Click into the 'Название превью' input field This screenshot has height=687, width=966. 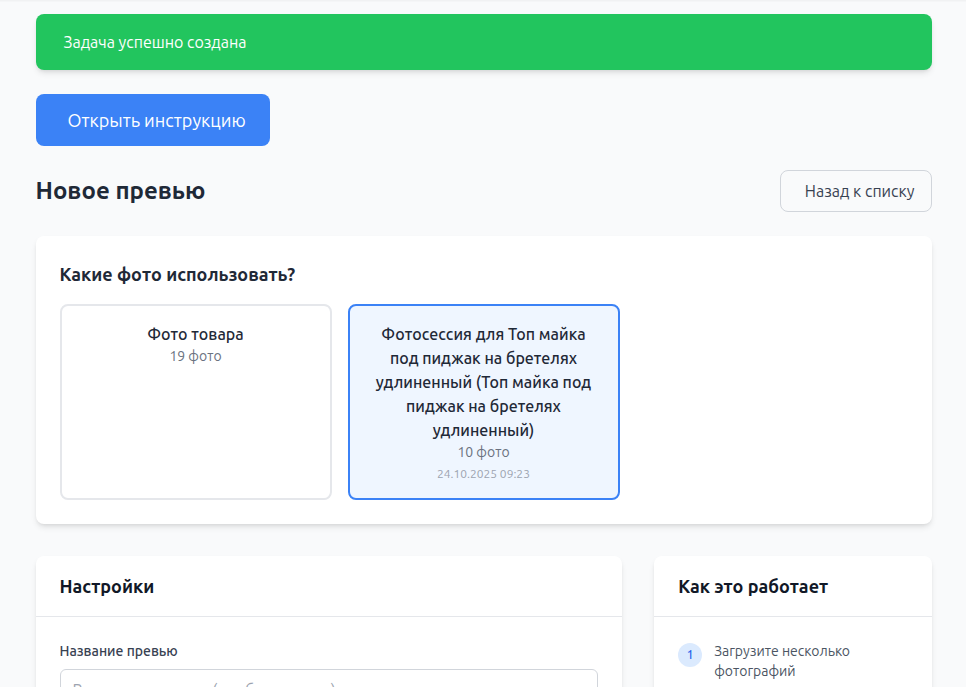(328, 678)
